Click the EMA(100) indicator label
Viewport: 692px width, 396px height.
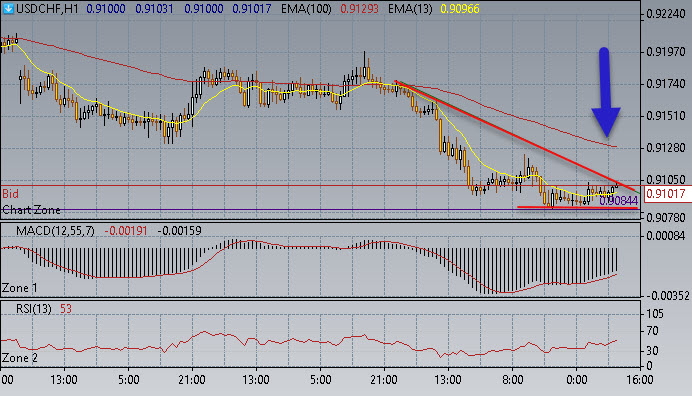(306, 9)
